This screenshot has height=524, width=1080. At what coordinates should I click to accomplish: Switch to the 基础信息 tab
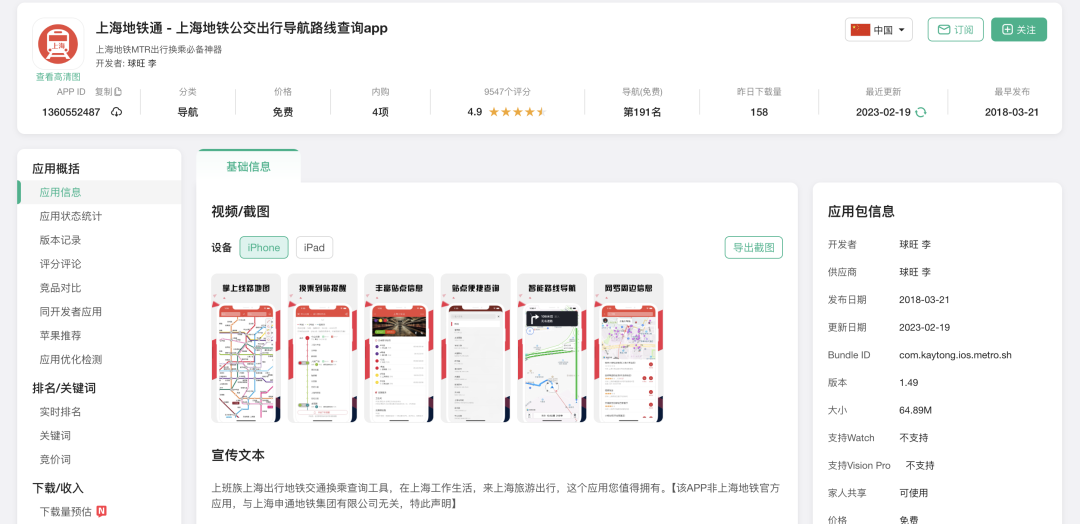coord(248,167)
